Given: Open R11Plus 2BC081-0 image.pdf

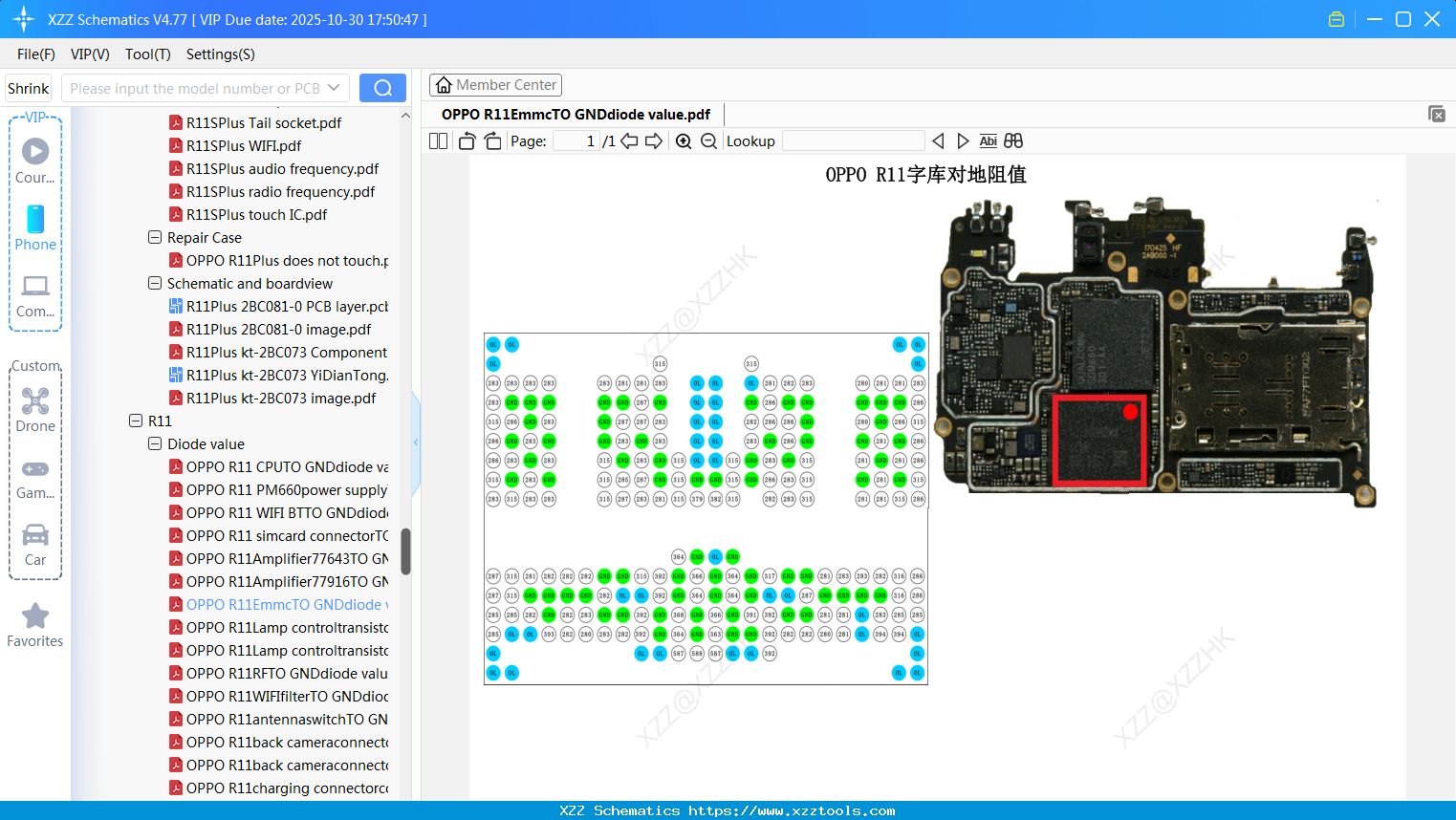Looking at the screenshot, I should pyautogui.click(x=271, y=329).
